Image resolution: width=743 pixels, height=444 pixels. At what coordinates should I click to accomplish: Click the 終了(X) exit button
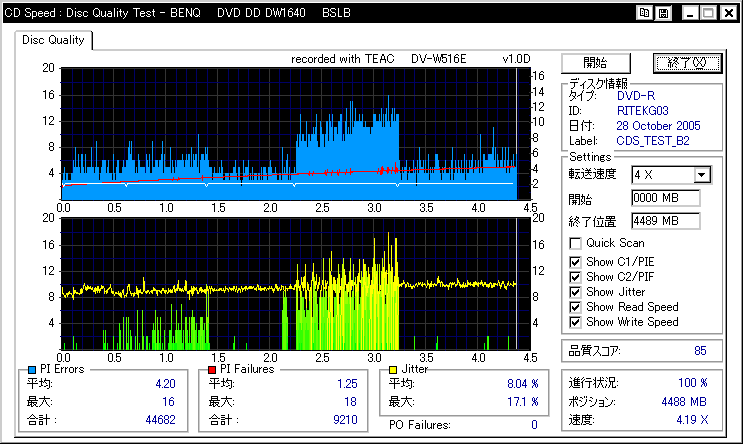[x=687, y=63]
